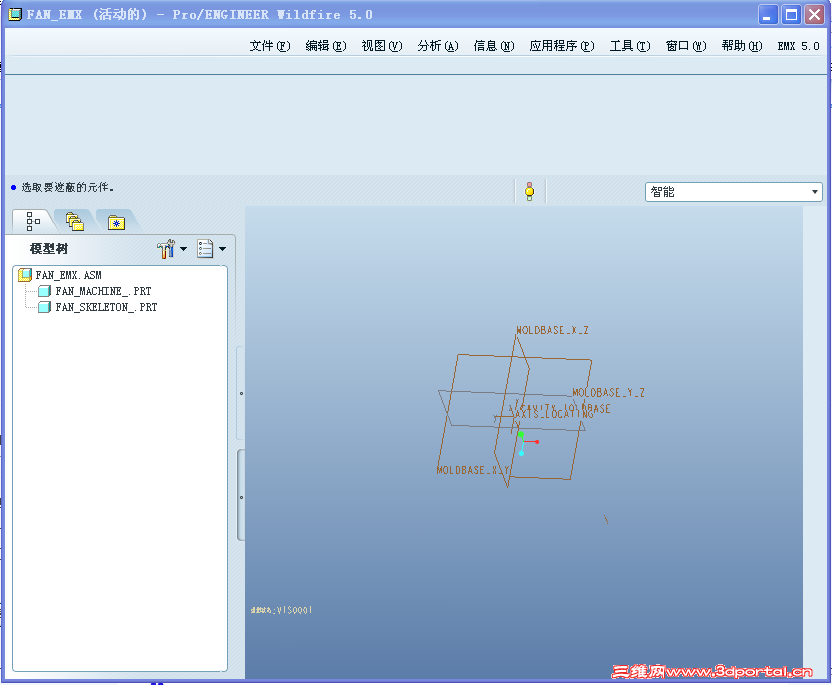This screenshot has width=832, height=685.
Task: Select the MOLDBASE_X_Z datum plane label
Action: [x=552, y=330]
